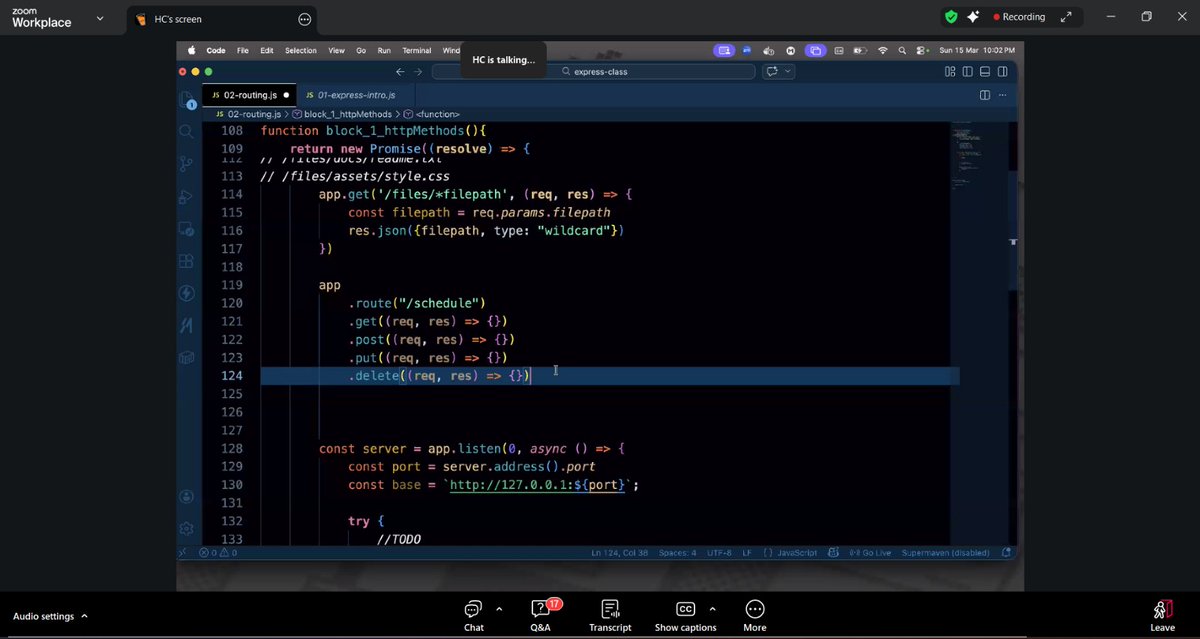Open Source Control in the activity bar
Screen dimensions: 1200x639
coord(186,163)
